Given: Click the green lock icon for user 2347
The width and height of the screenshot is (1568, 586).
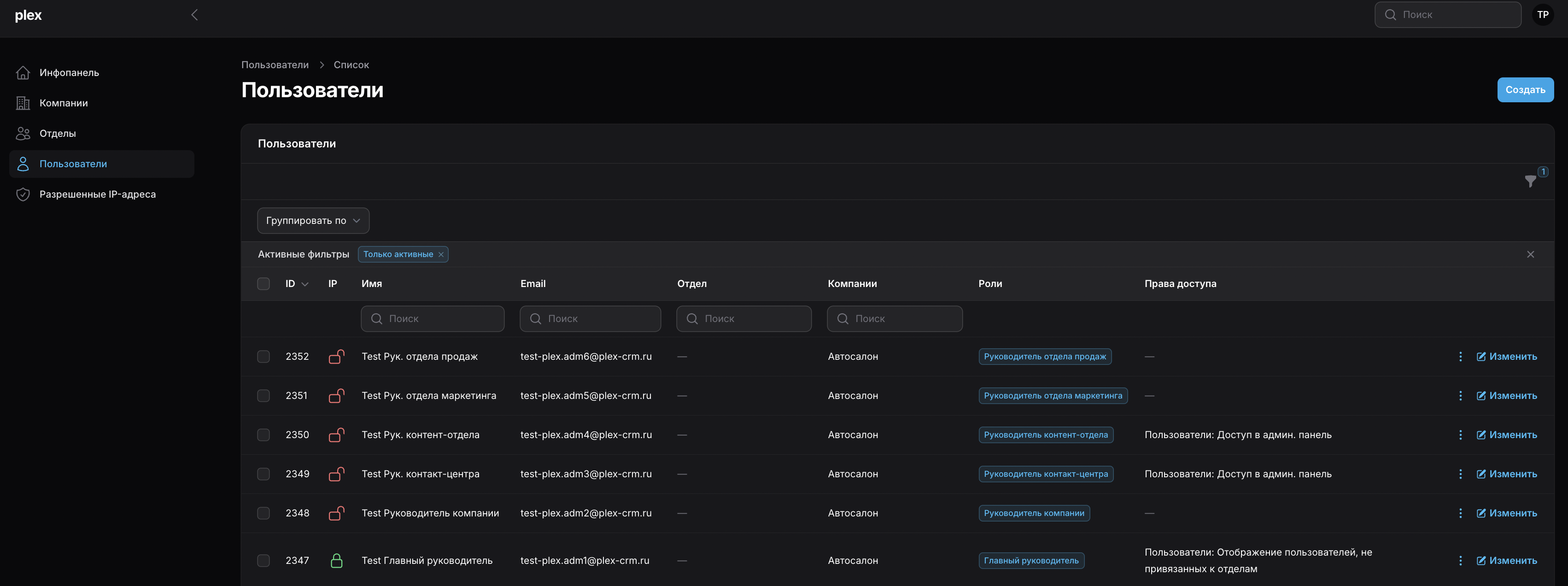Looking at the screenshot, I should [x=336, y=561].
